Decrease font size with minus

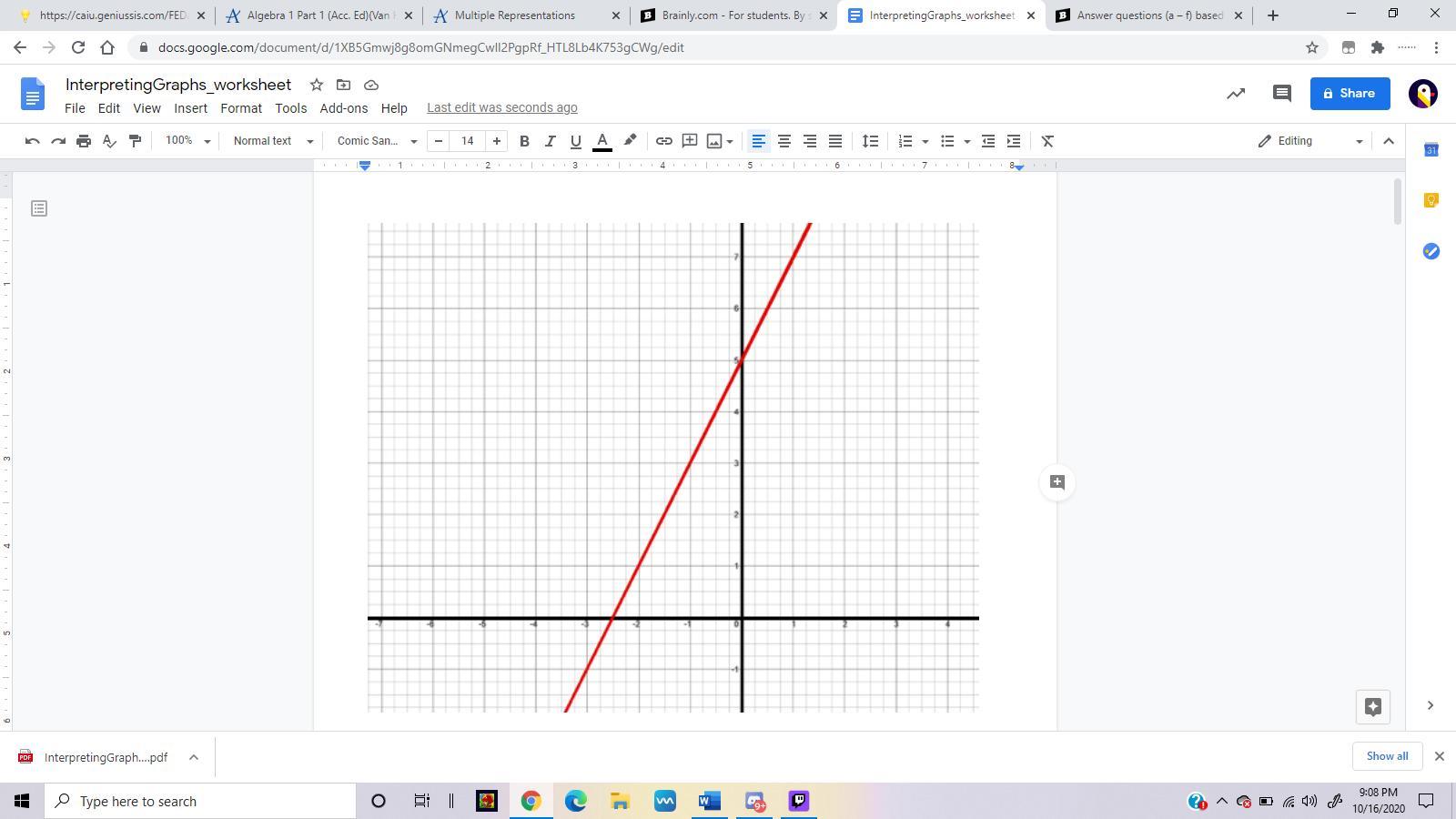439,141
